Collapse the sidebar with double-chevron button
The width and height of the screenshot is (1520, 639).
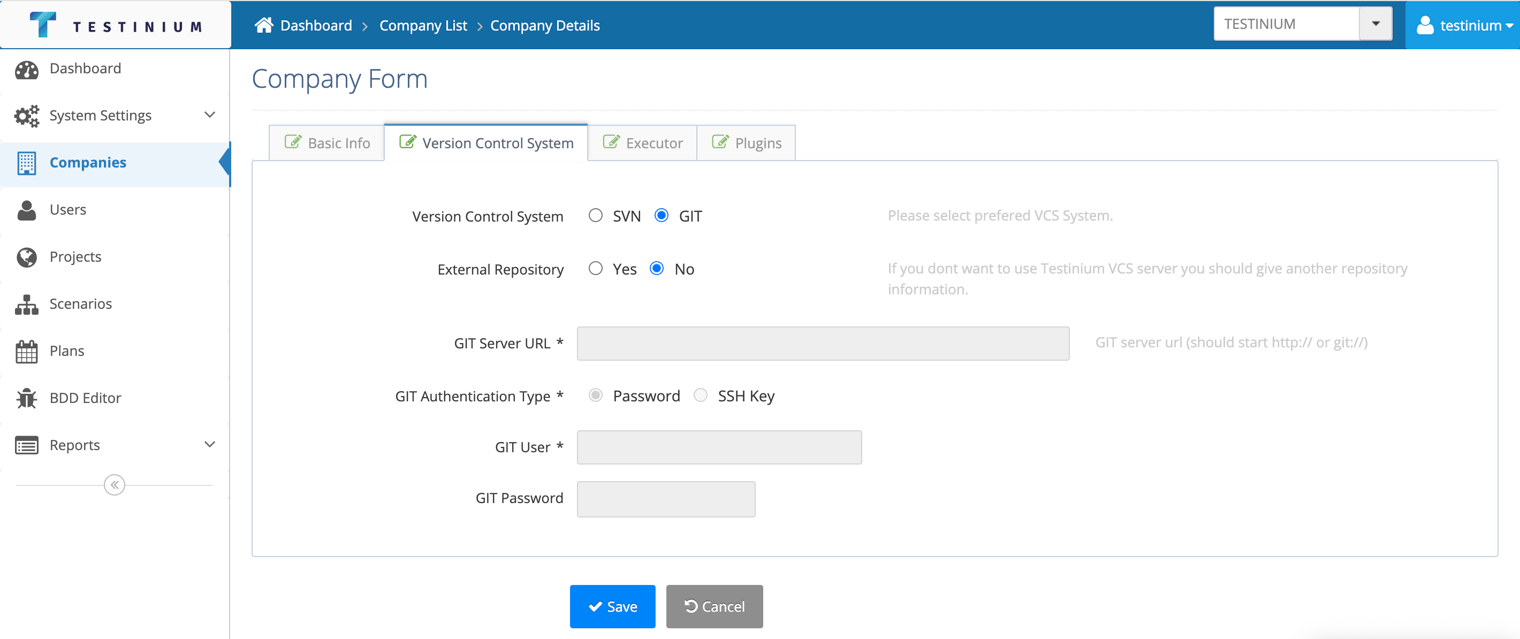click(x=114, y=485)
